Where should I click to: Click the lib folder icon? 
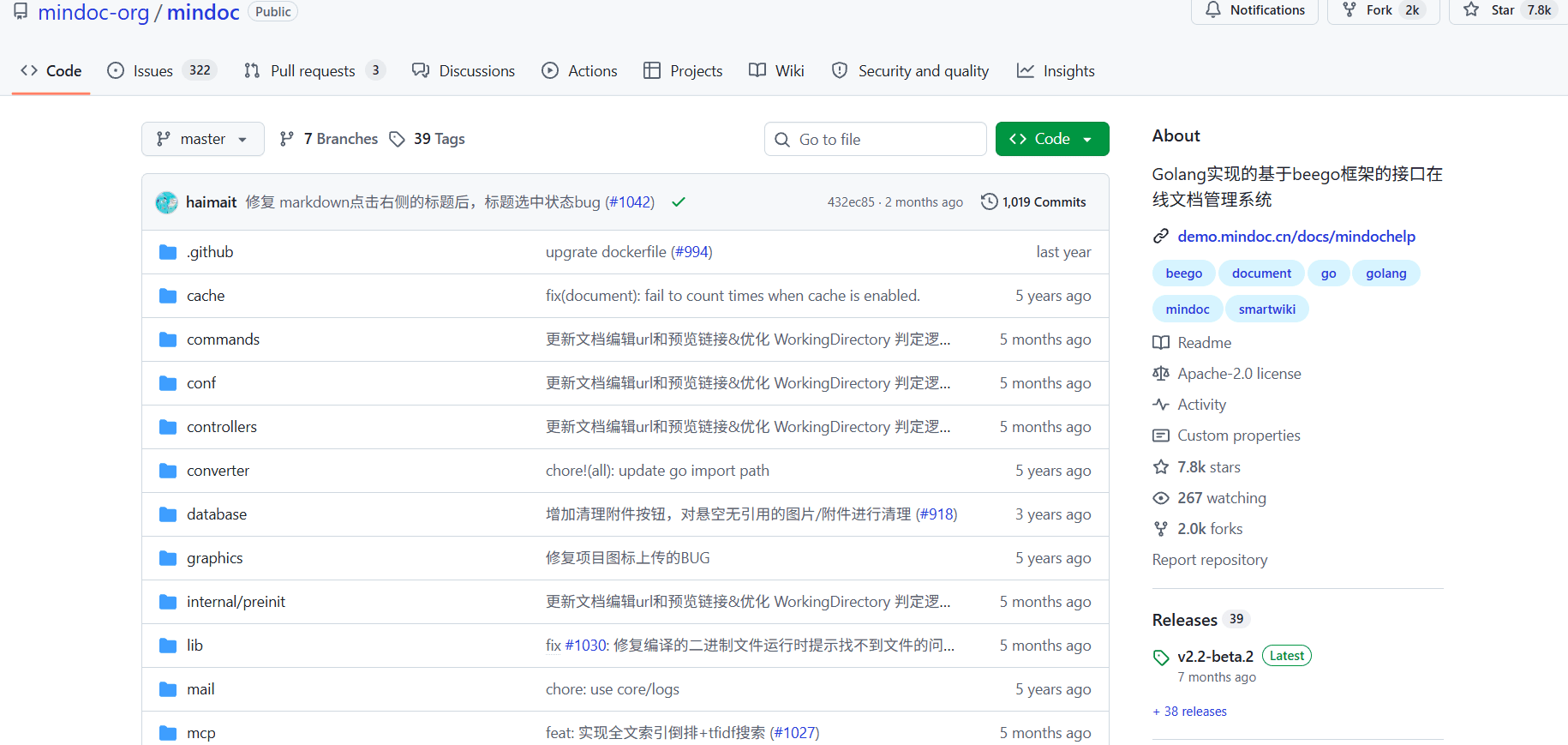pos(168,646)
